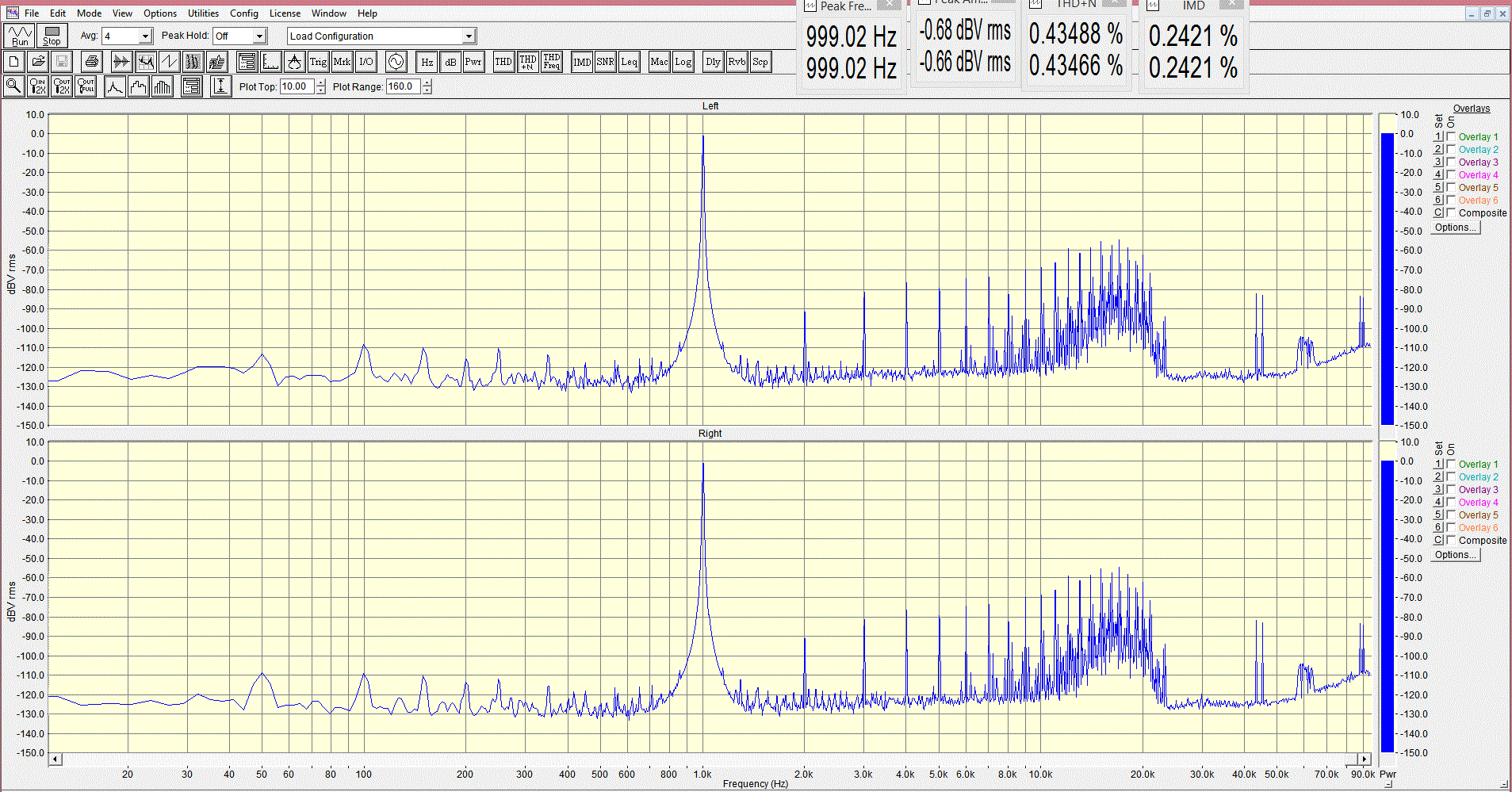Click the magnifier zoom tool

pyautogui.click(x=13, y=86)
